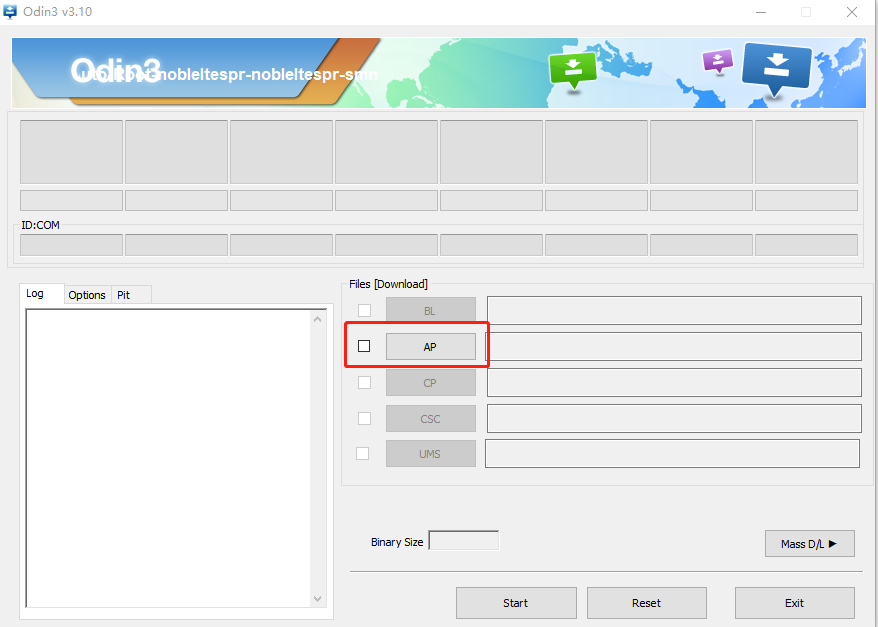
Task: Click the first ID:COM port box
Action: tap(72, 245)
